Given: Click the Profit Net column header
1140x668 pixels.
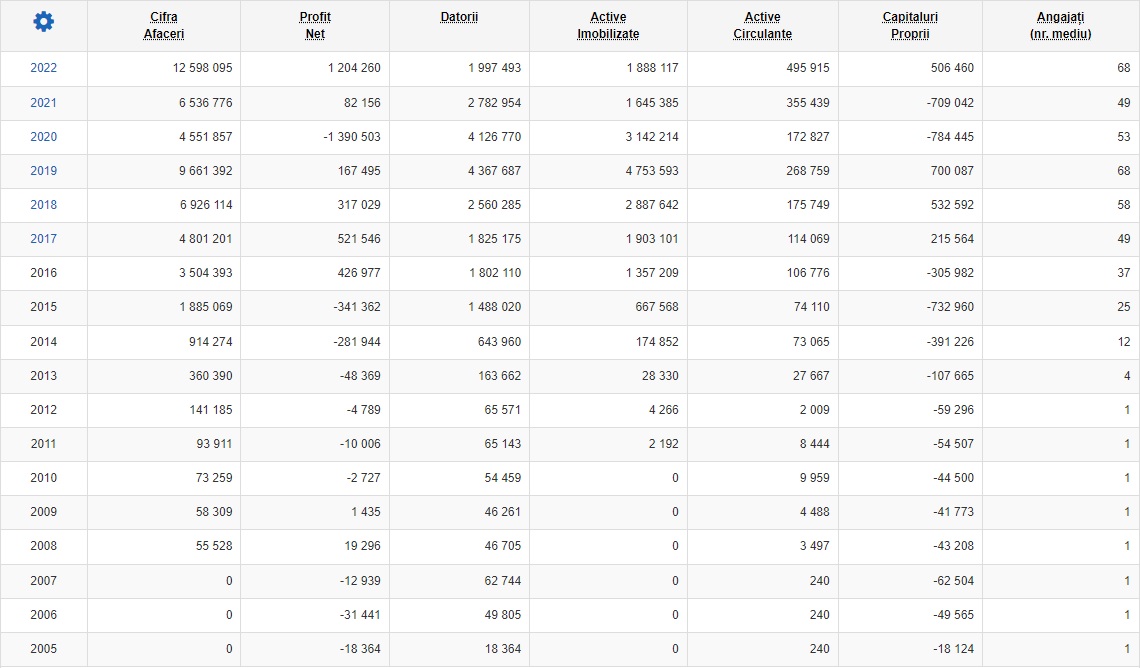Looking at the screenshot, I should [x=315, y=25].
